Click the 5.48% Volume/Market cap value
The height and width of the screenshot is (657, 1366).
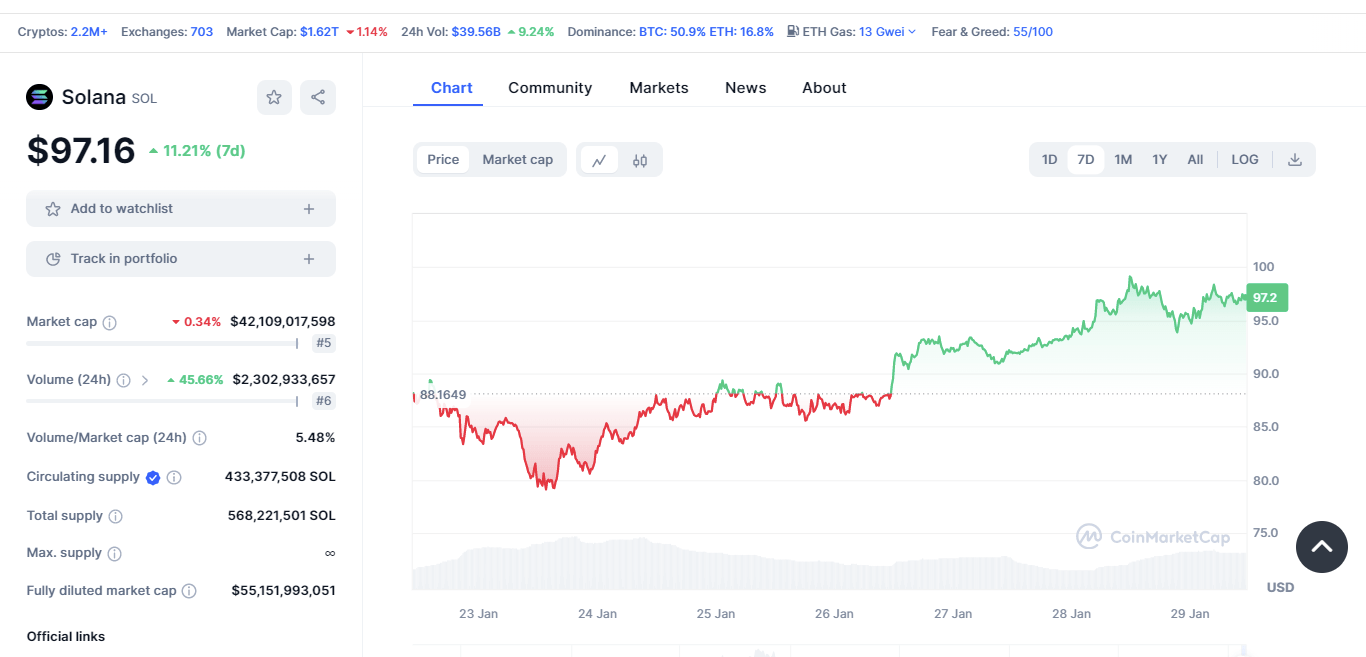point(315,438)
